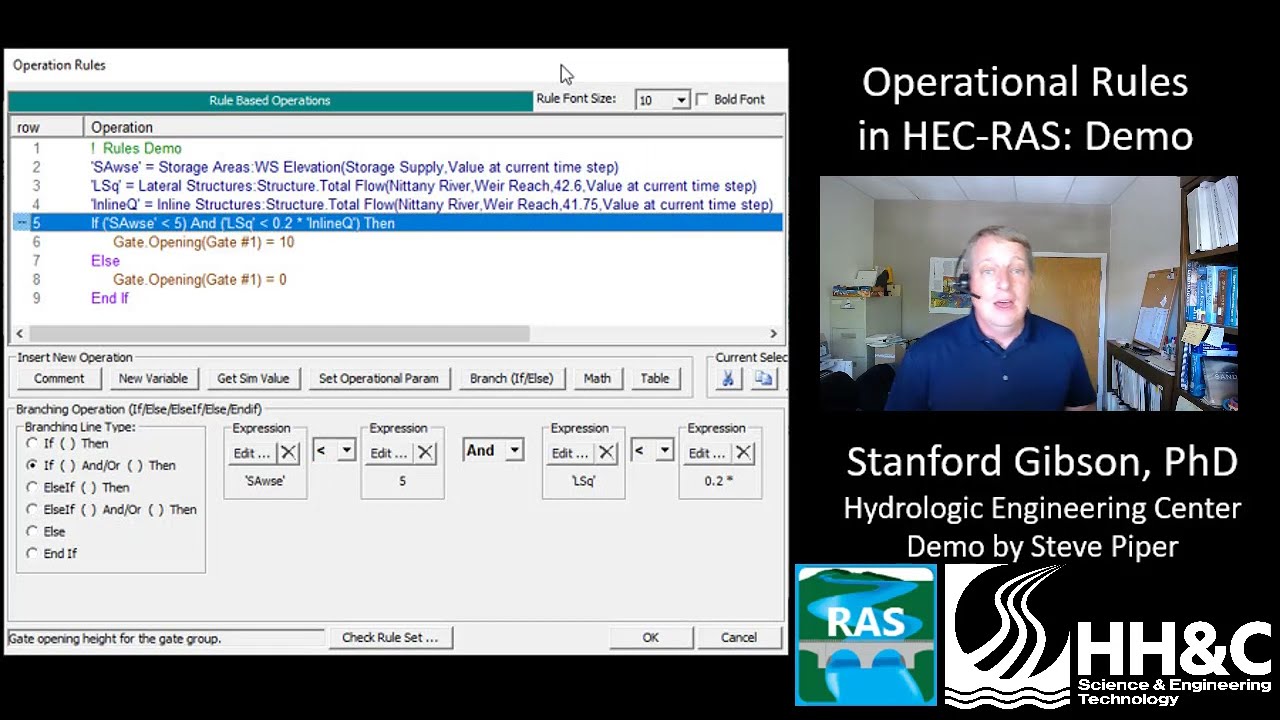The image size is (1280, 720).
Task: Select row 1 '! Rules Demo' comment
Action: (397, 148)
